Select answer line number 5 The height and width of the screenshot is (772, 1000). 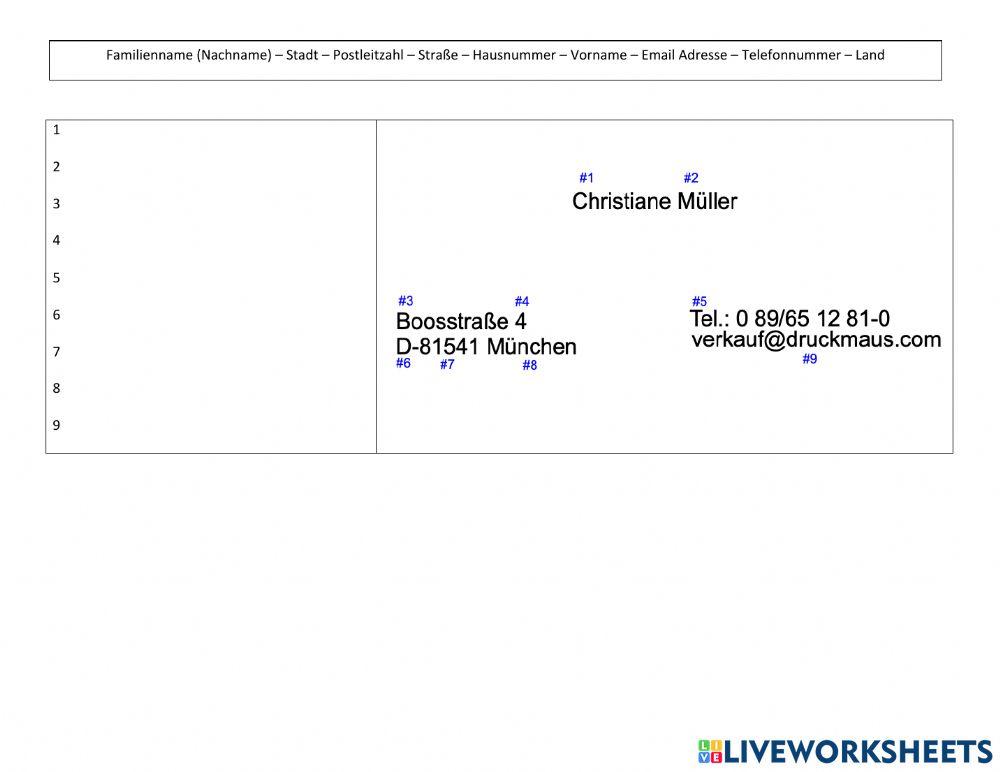click(x=210, y=278)
